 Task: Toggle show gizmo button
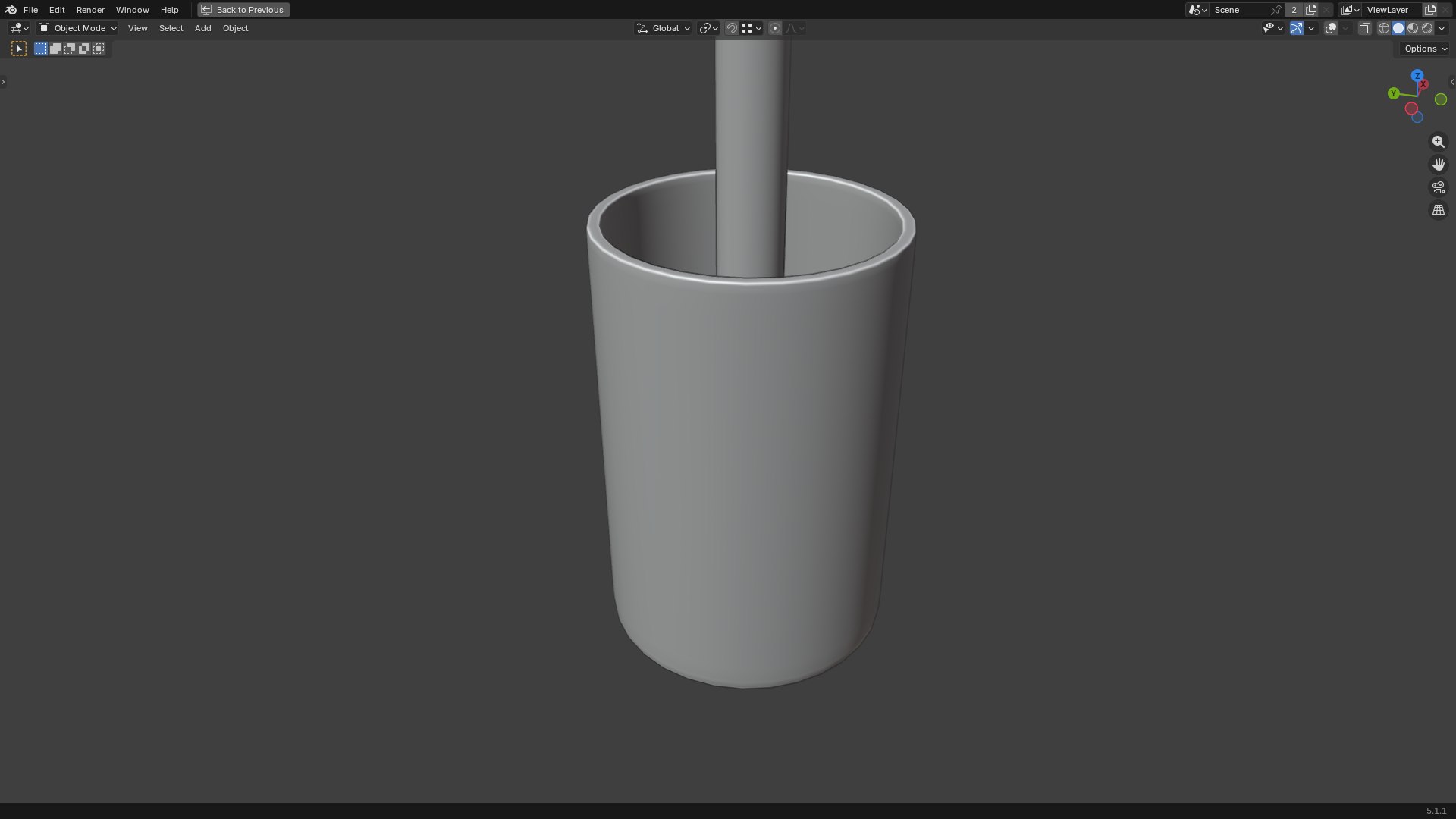click(x=1297, y=28)
